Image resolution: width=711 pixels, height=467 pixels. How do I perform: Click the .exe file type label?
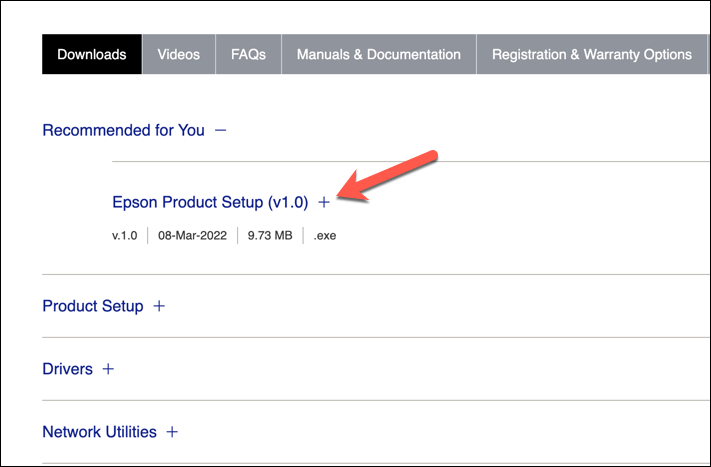point(326,236)
